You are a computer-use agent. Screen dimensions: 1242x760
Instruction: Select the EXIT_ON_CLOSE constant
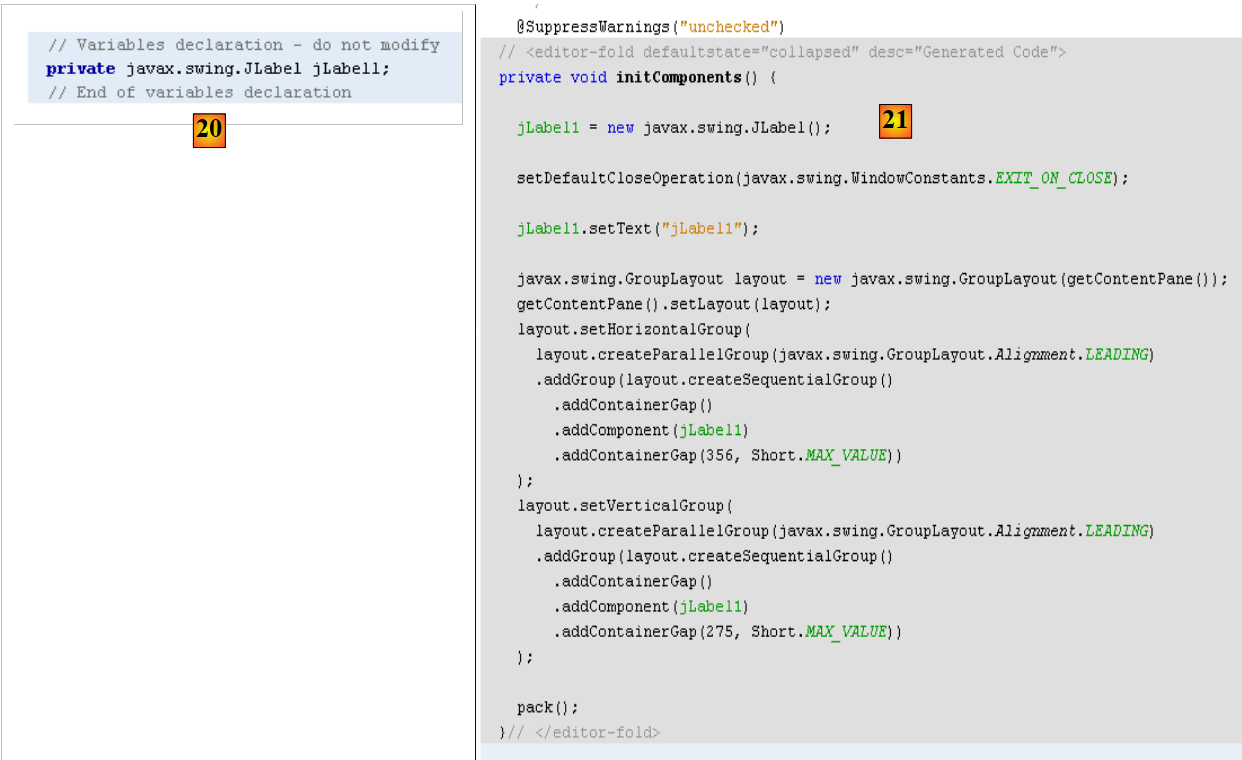point(1053,178)
